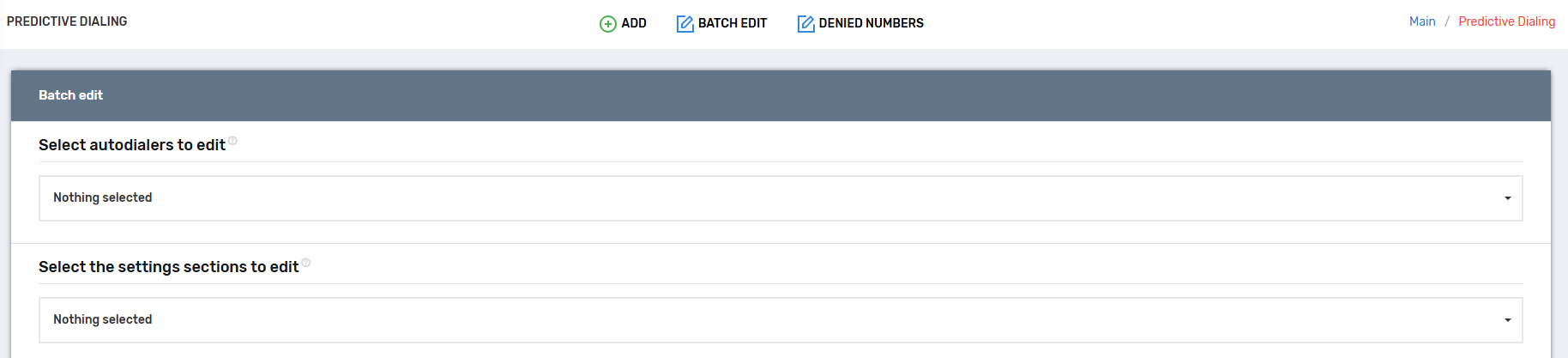Click the PREDICTIVE DIALING page title

tap(67, 21)
